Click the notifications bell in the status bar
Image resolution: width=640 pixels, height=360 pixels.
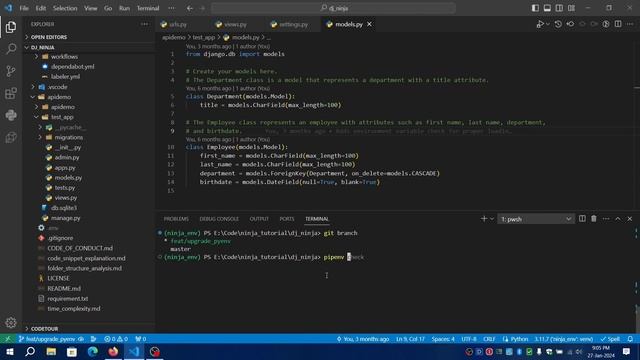click(x=630, y=339)
